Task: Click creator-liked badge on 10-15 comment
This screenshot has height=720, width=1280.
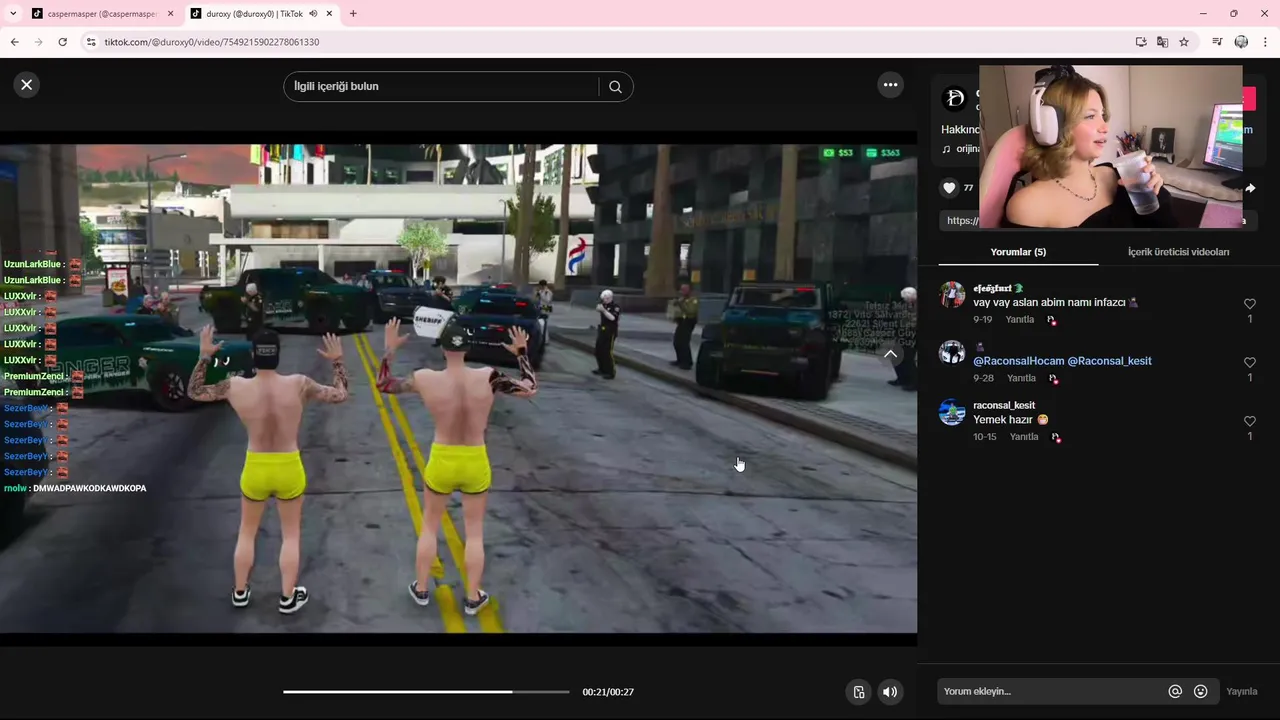Action: pos(1056,437)
